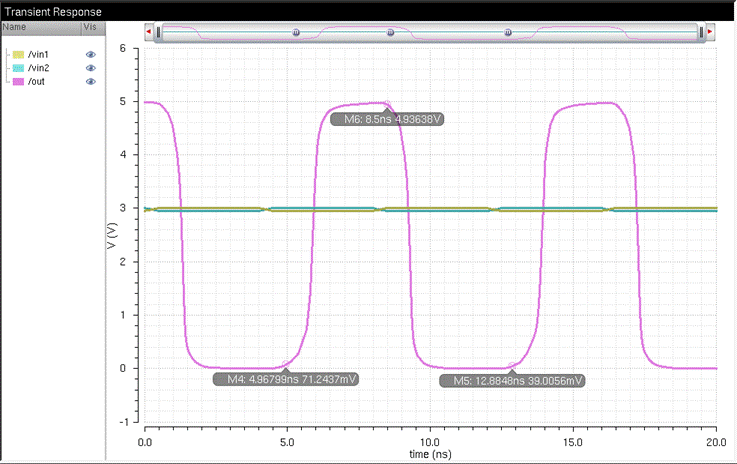737x464 pixels.
Task: Toggle visibility of /out trace
Action: click(91, 81)
